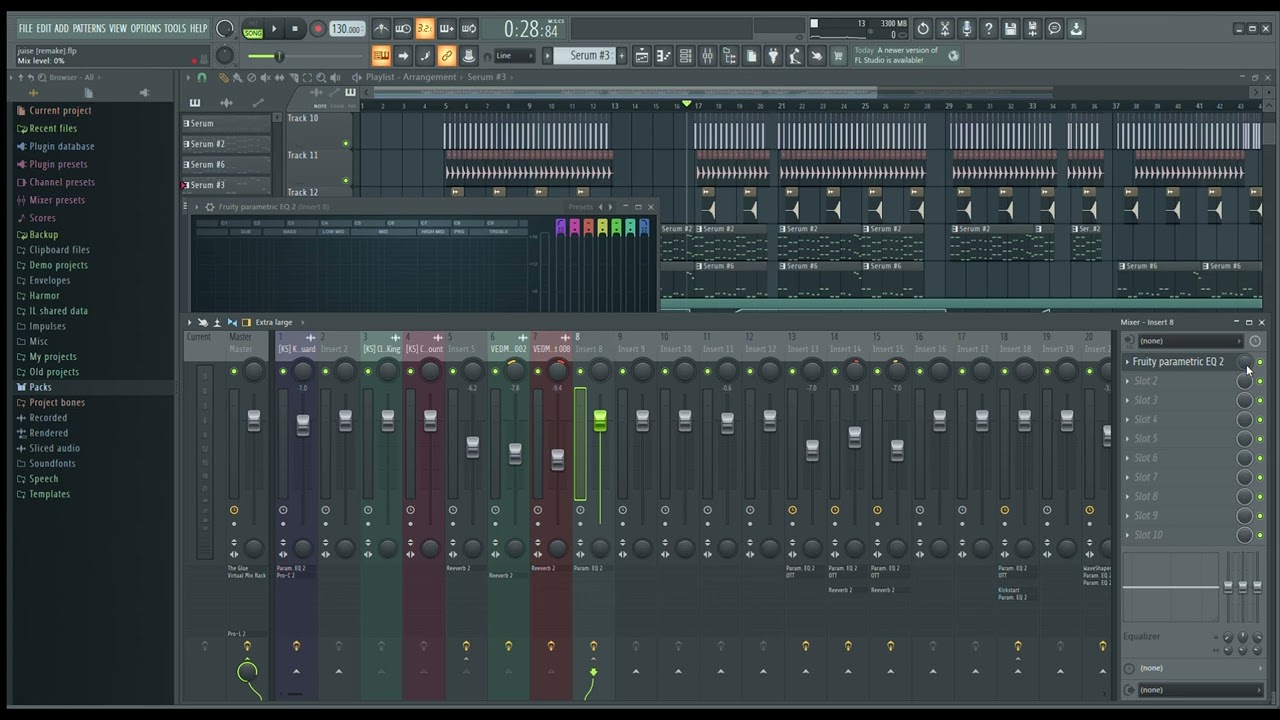Viewport: 1280px width, 720px height.
Task: Open the EDIT menu
Action: 44,28
